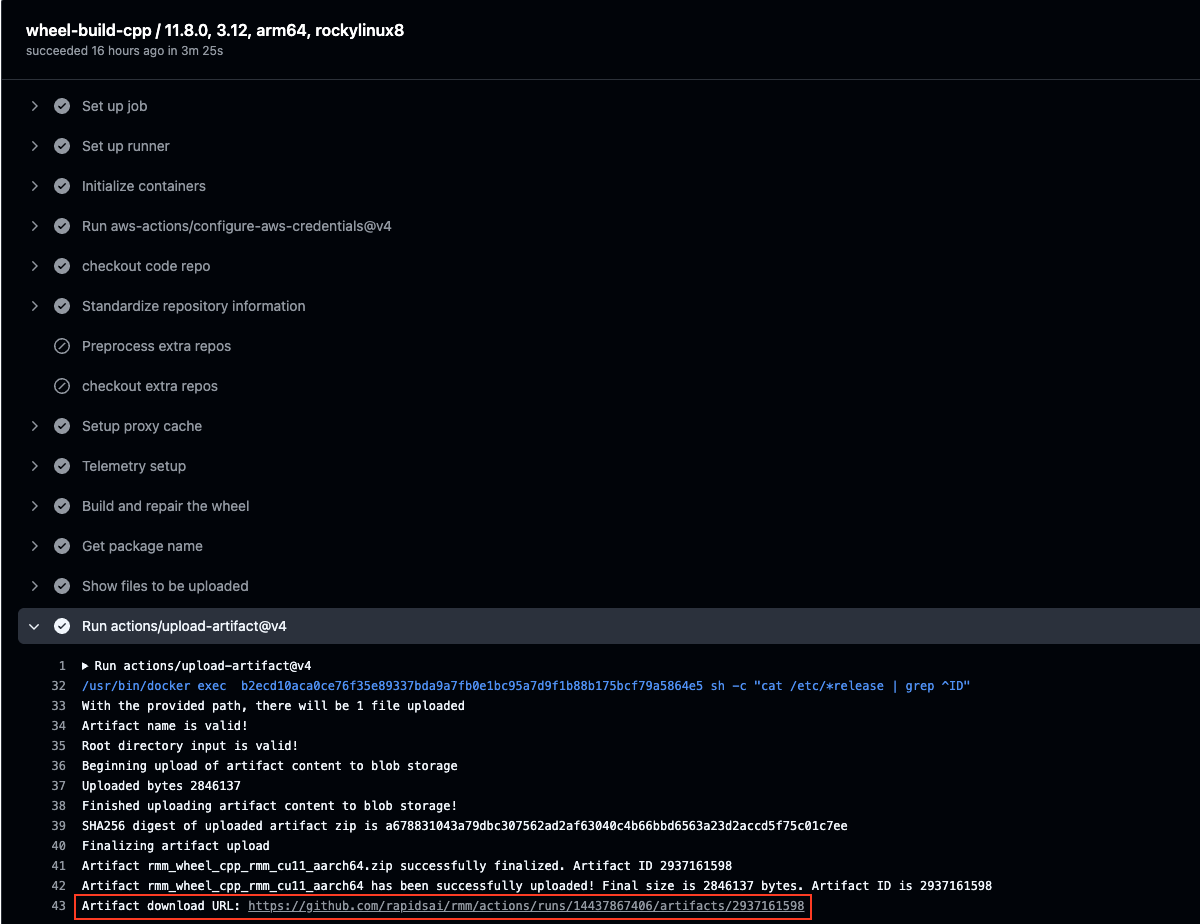Click the success checkmark icon beside Set up job
The height and width of the screenshot is (924, 1200).
62,106
